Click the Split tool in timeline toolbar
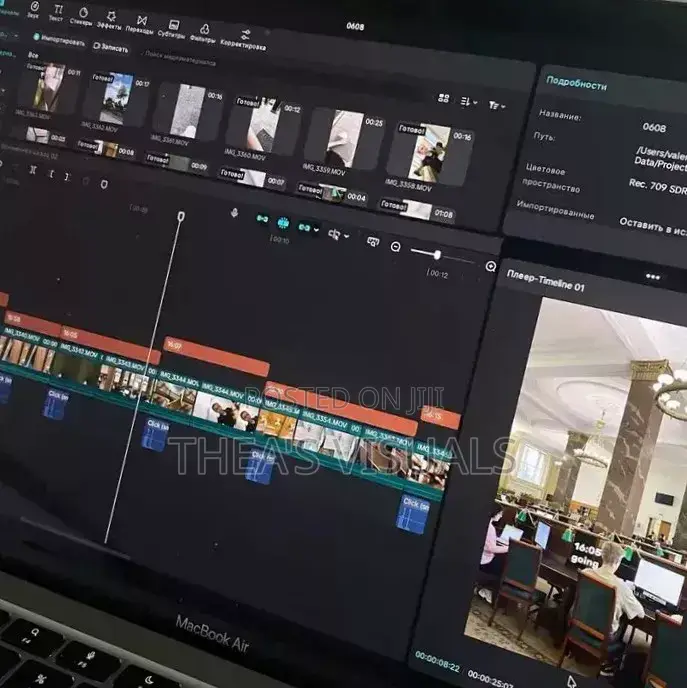Screen dimensions: 687x688 33,170
